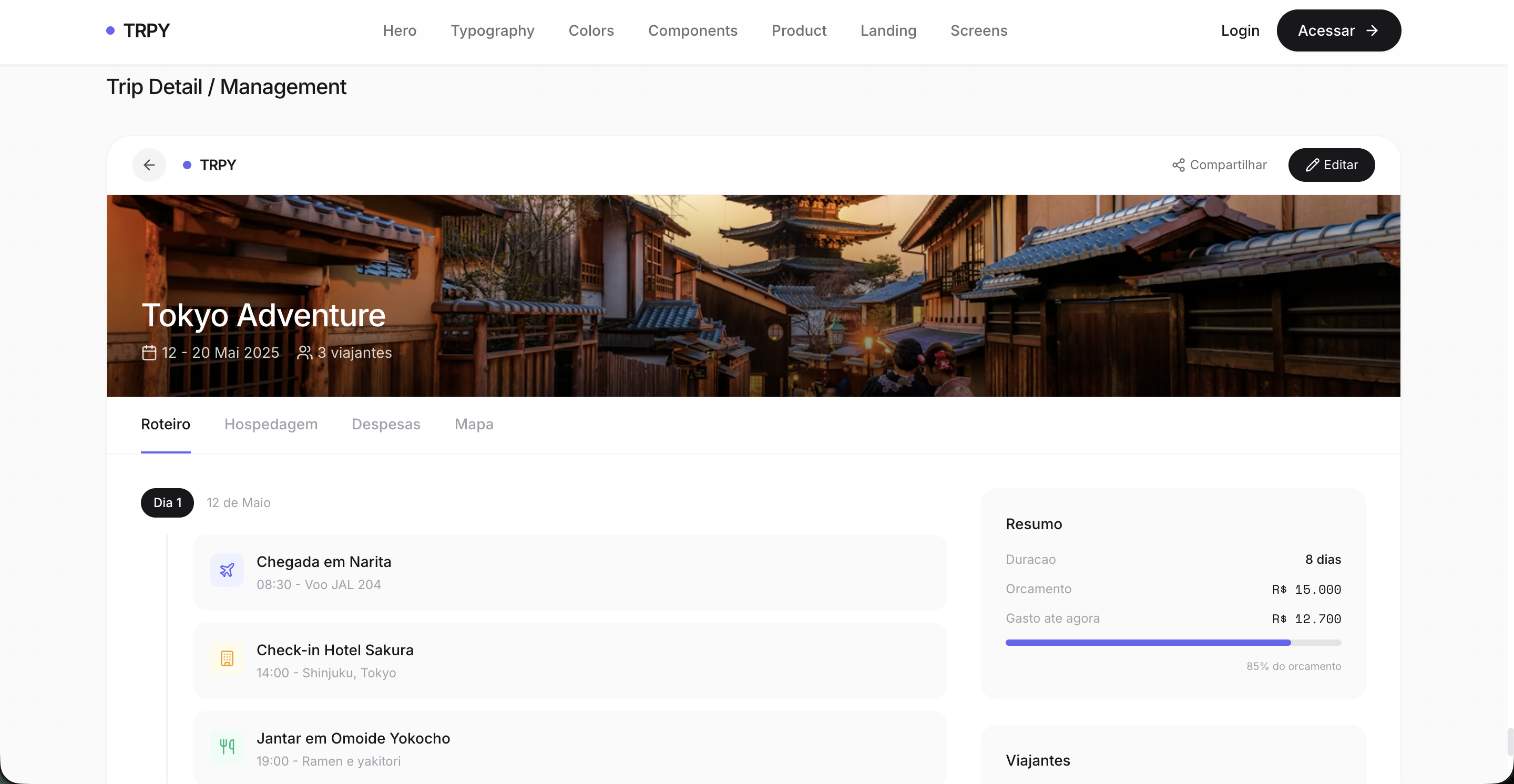Viewport: 1514px width, 784px height.
Task: Click the Chegada em Narita title
Action: point(324,562)
